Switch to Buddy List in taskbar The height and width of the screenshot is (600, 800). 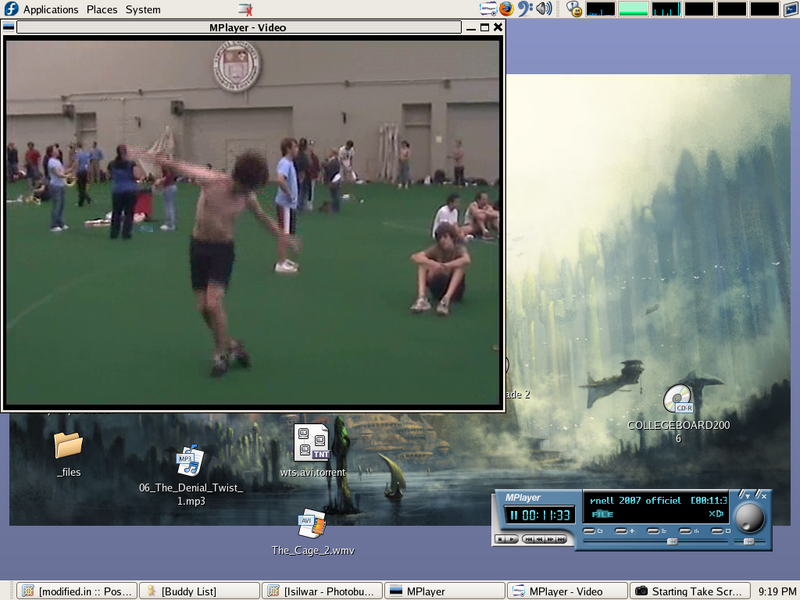tap(198, 591)
